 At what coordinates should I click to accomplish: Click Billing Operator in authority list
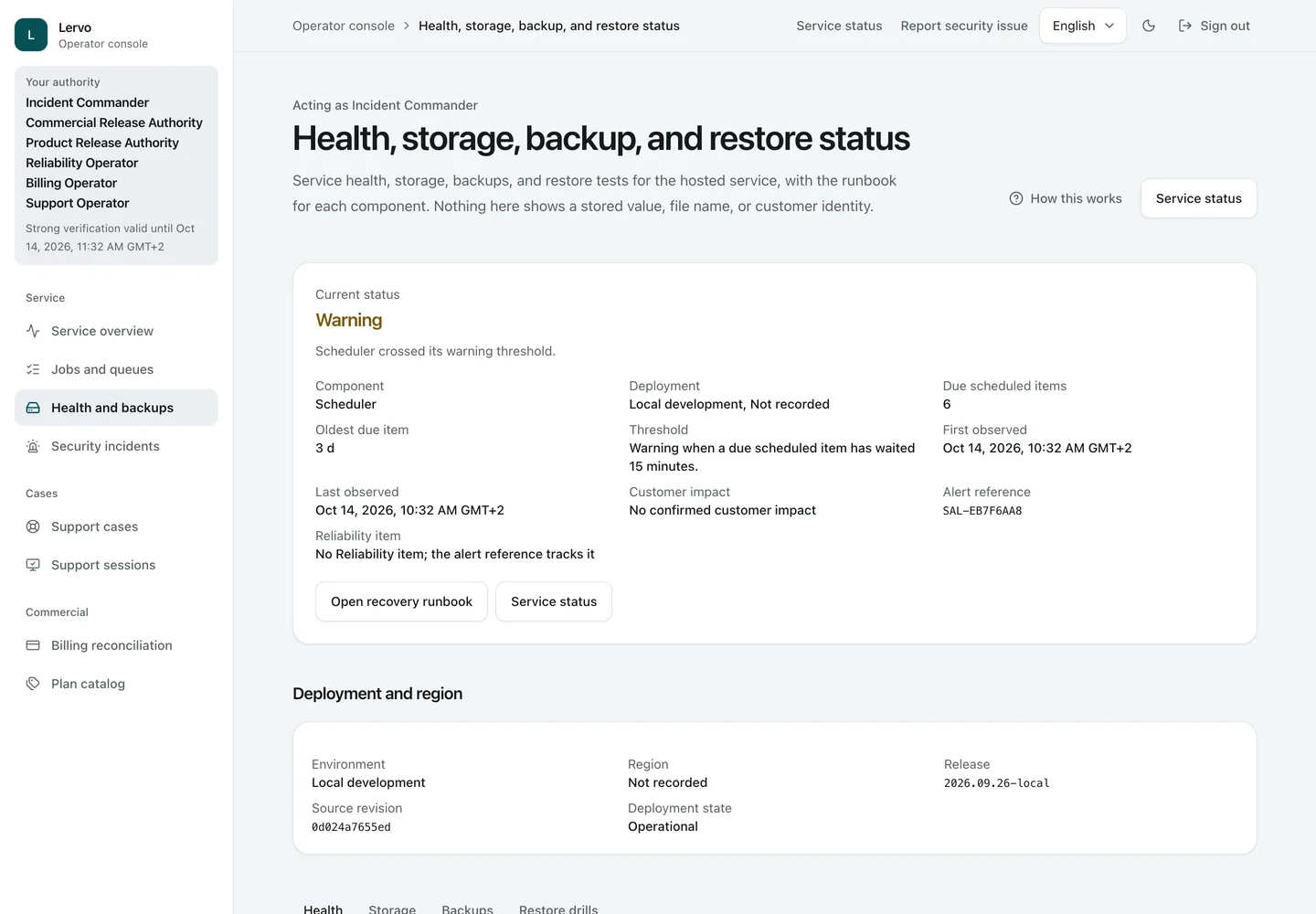point(71,183)
